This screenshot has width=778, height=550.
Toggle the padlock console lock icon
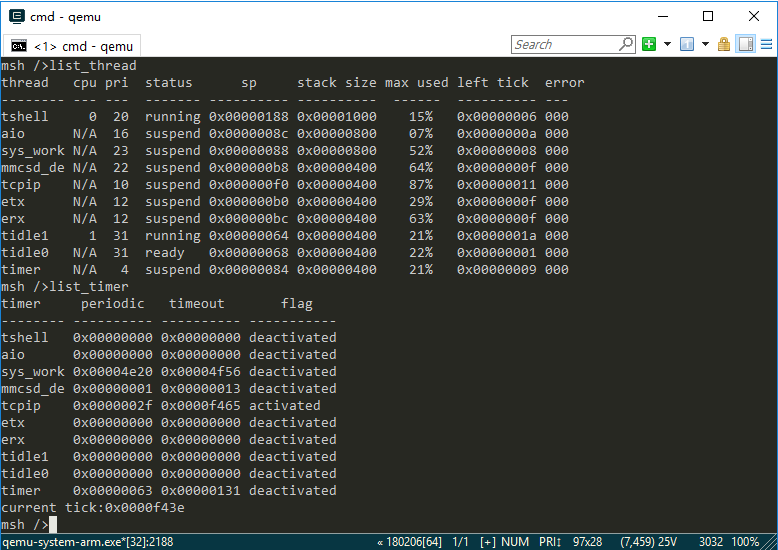(725, 44)
